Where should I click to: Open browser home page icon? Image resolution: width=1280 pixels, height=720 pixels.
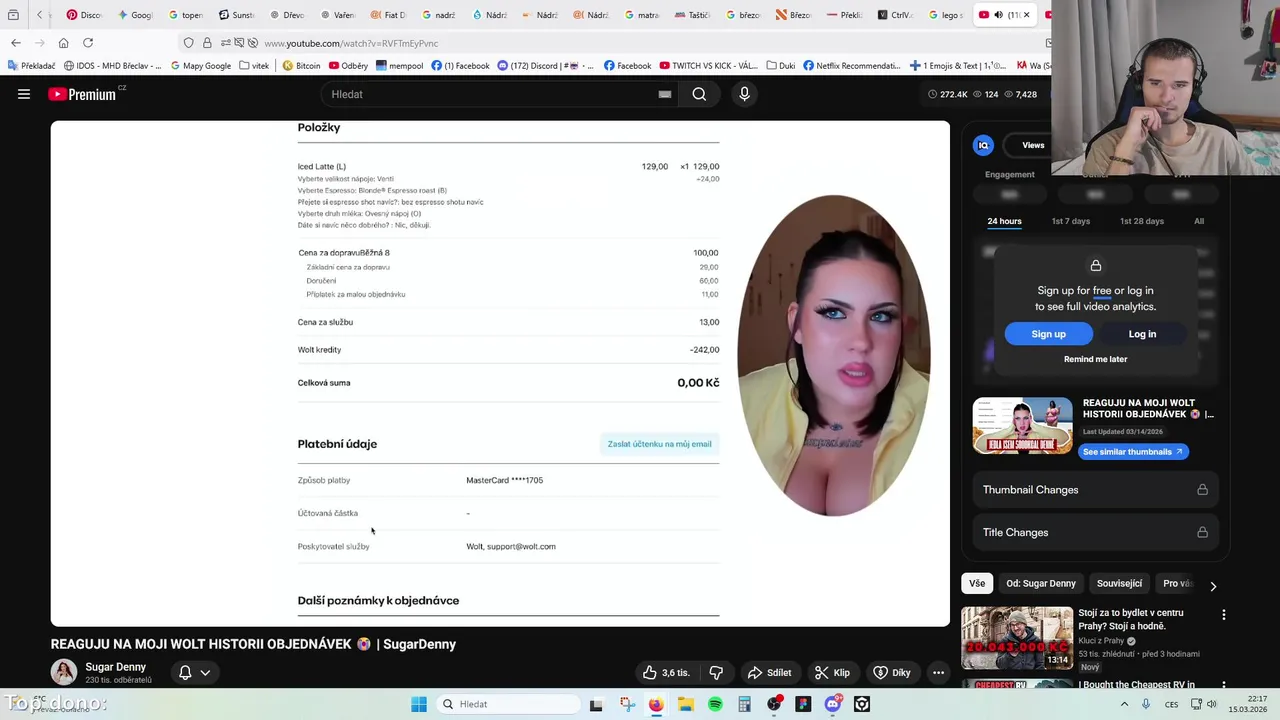pyautogui.click(x=63, y=43)
